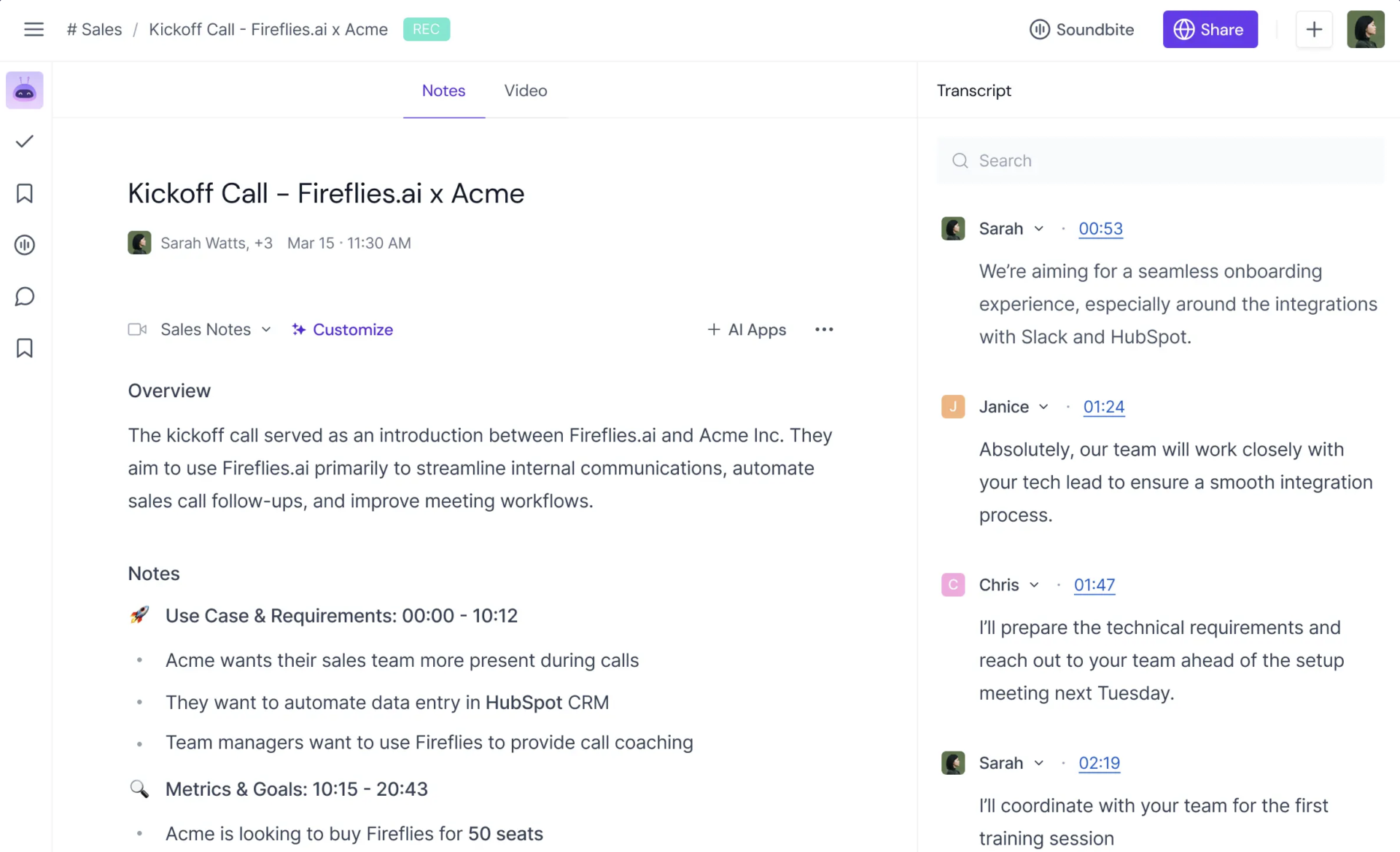1400x852 pixels.
Task: Open the Fireflies bot sidebar icon
Action: tap(25, 90)
